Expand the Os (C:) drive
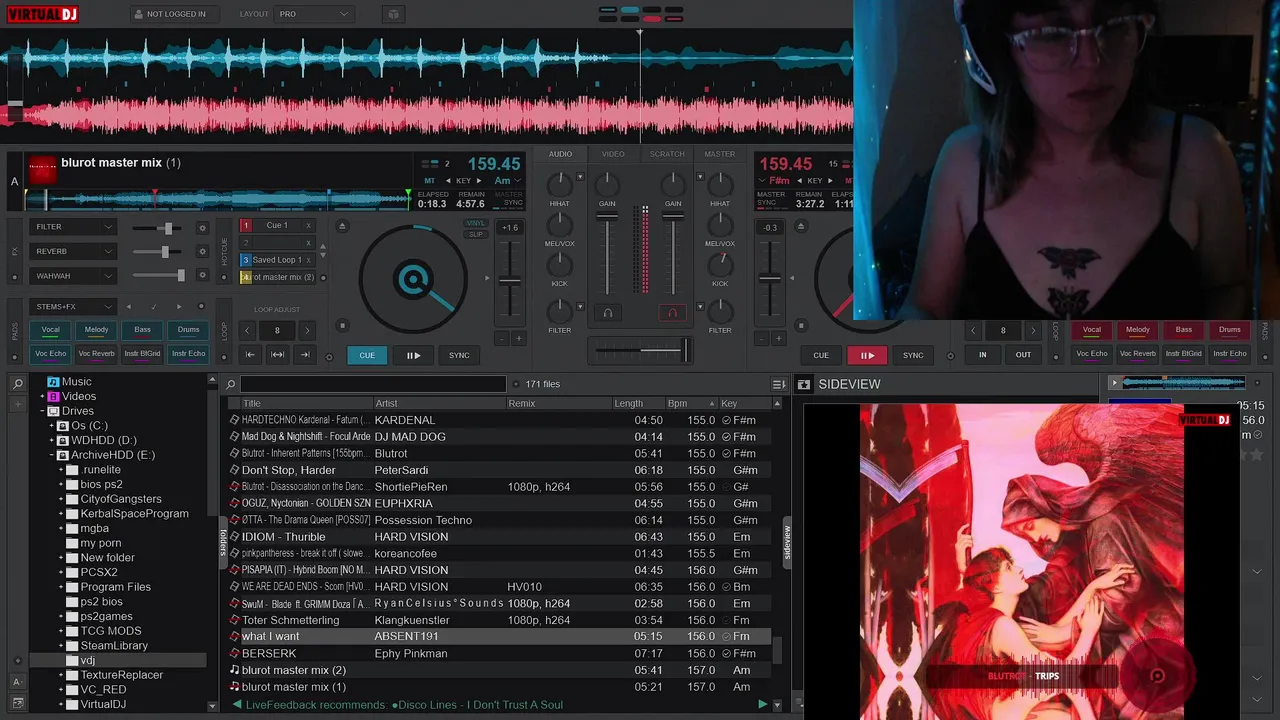 pyautogui.click(x=52, y=426)
